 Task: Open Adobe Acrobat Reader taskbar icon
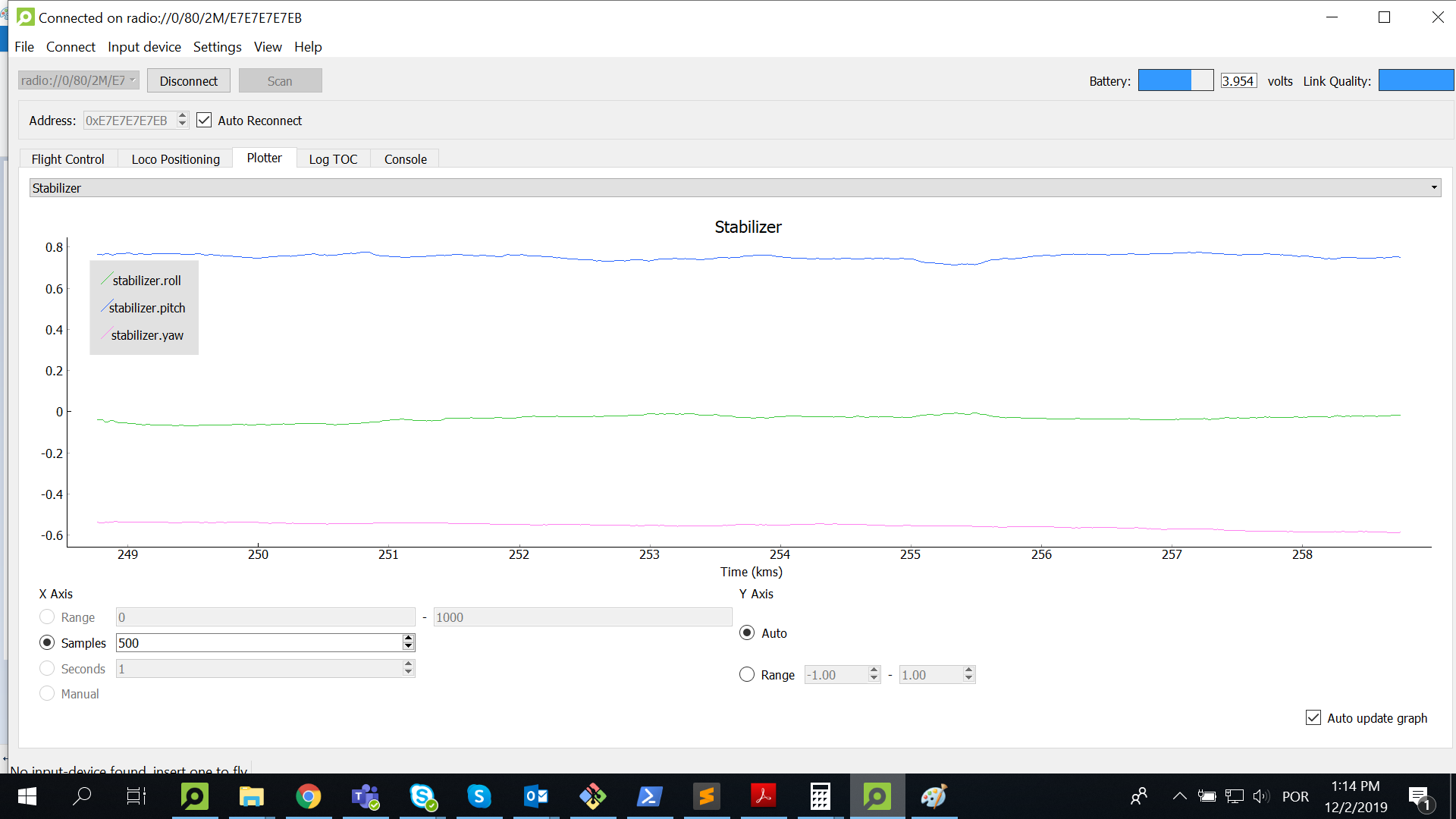click(x=764, y=796)
